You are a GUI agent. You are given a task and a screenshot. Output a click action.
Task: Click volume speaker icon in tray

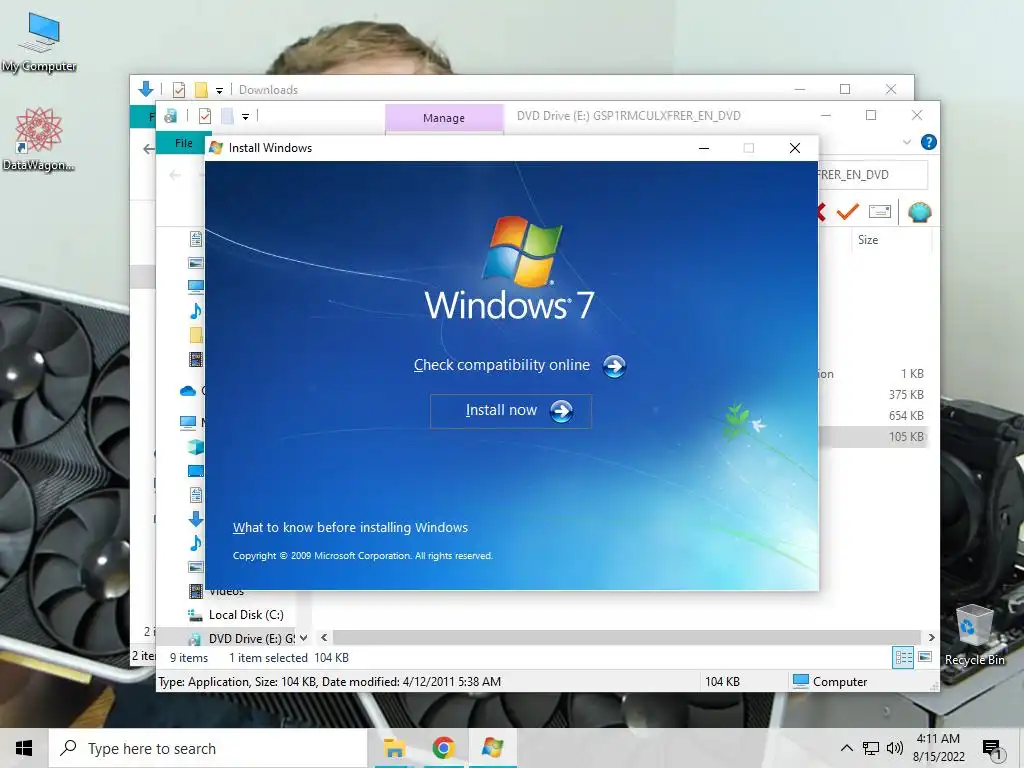pos(895,748)
